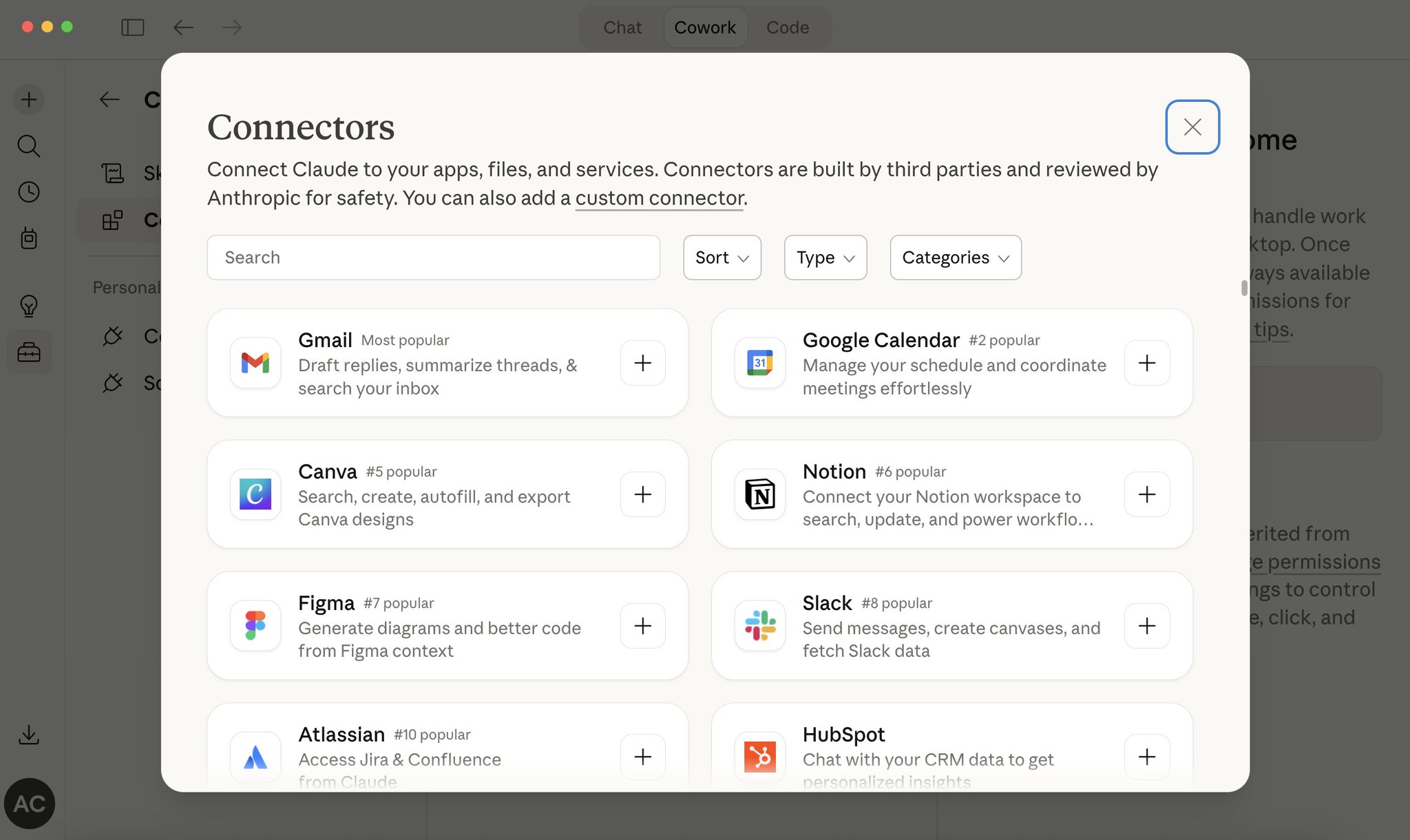The image size is (1410, 840).
Task: Click the scroll icon in the background panel
Action: point(113,173)
